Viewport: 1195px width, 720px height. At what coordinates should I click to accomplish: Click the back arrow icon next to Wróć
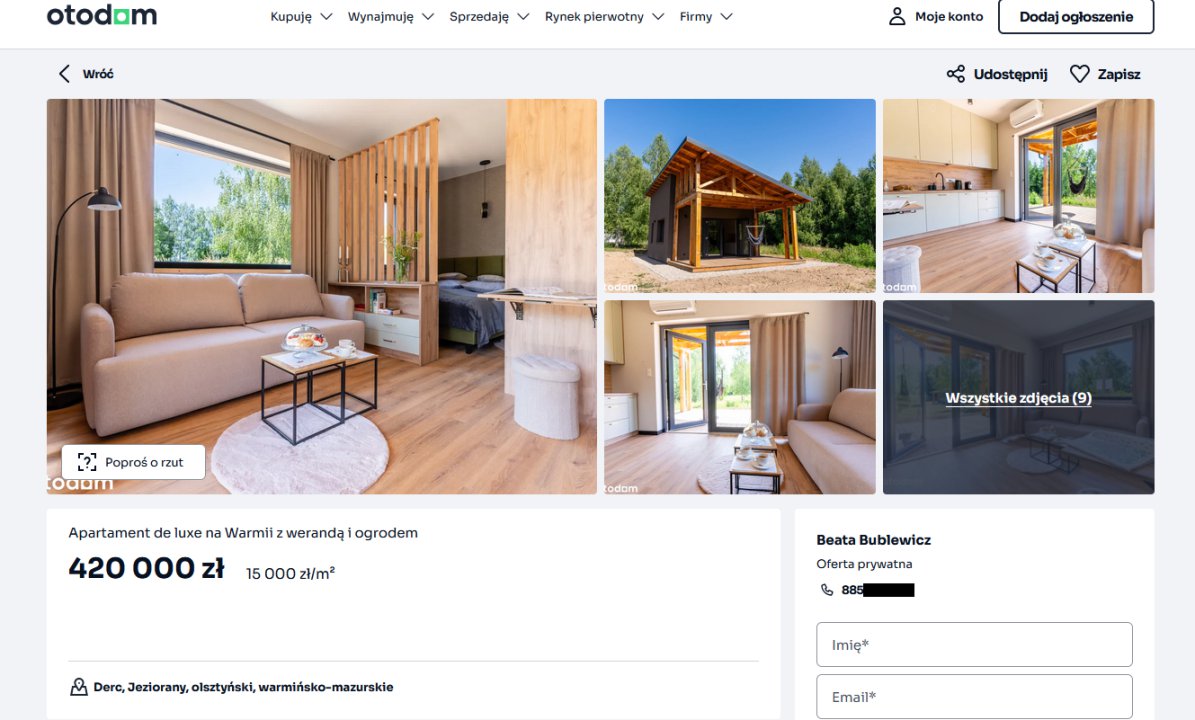point(64,74)
